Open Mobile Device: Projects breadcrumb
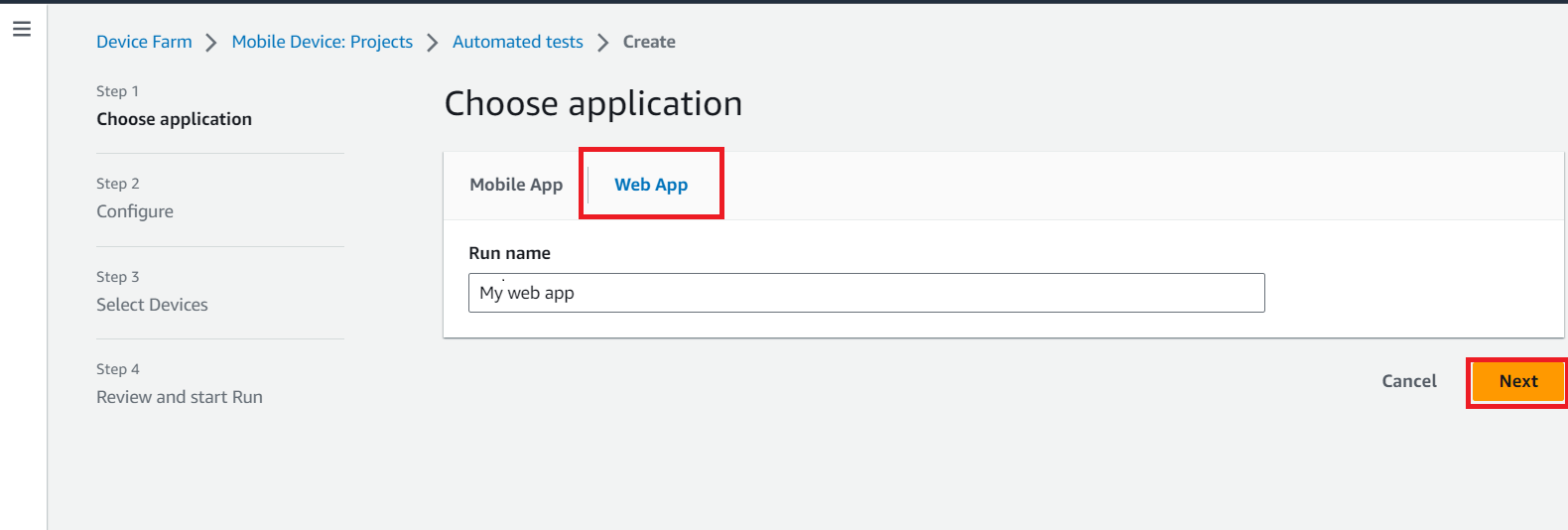The image size is (1568, 530). pos(322,42)
